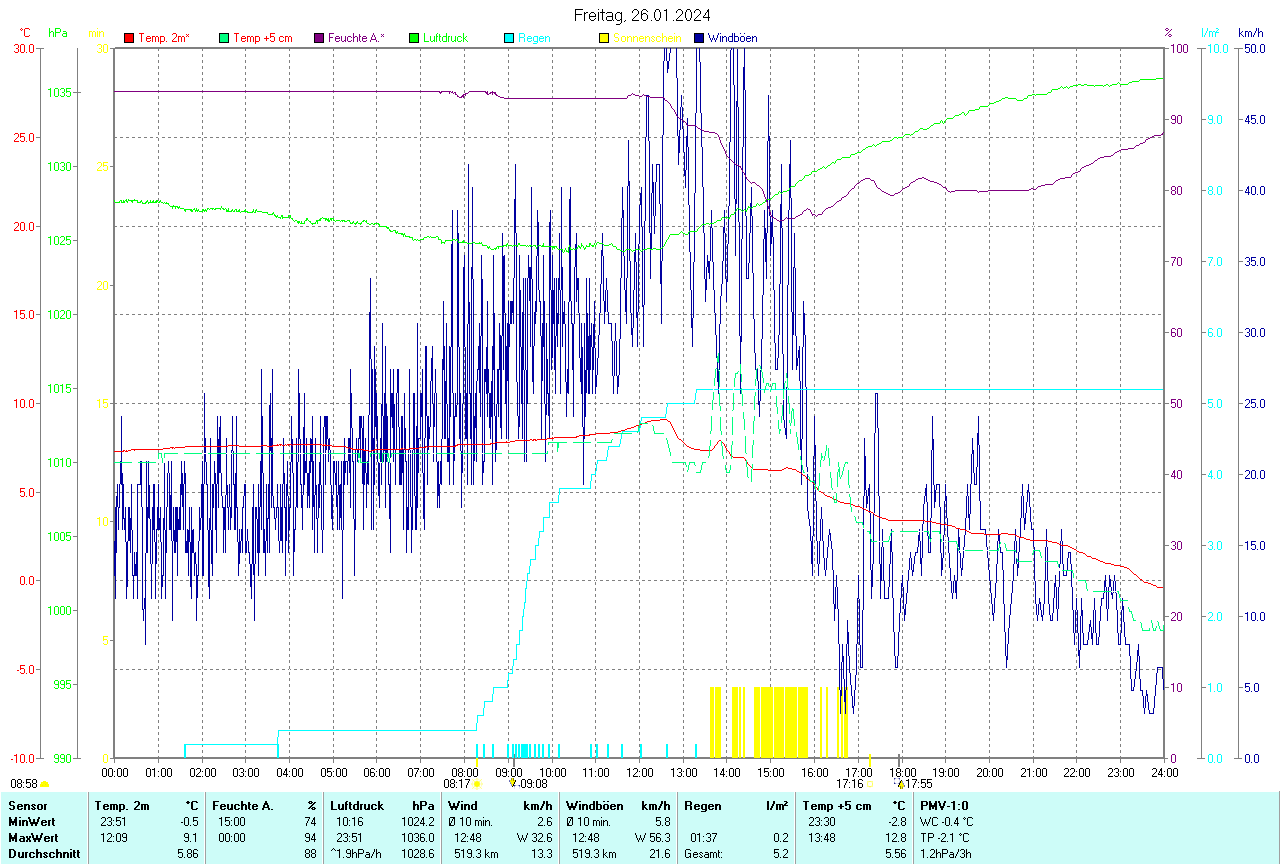This screenshot has width=1280, height=864.
Task: Click the purple % axis unit label
Action: click(x=1168, y=33)
